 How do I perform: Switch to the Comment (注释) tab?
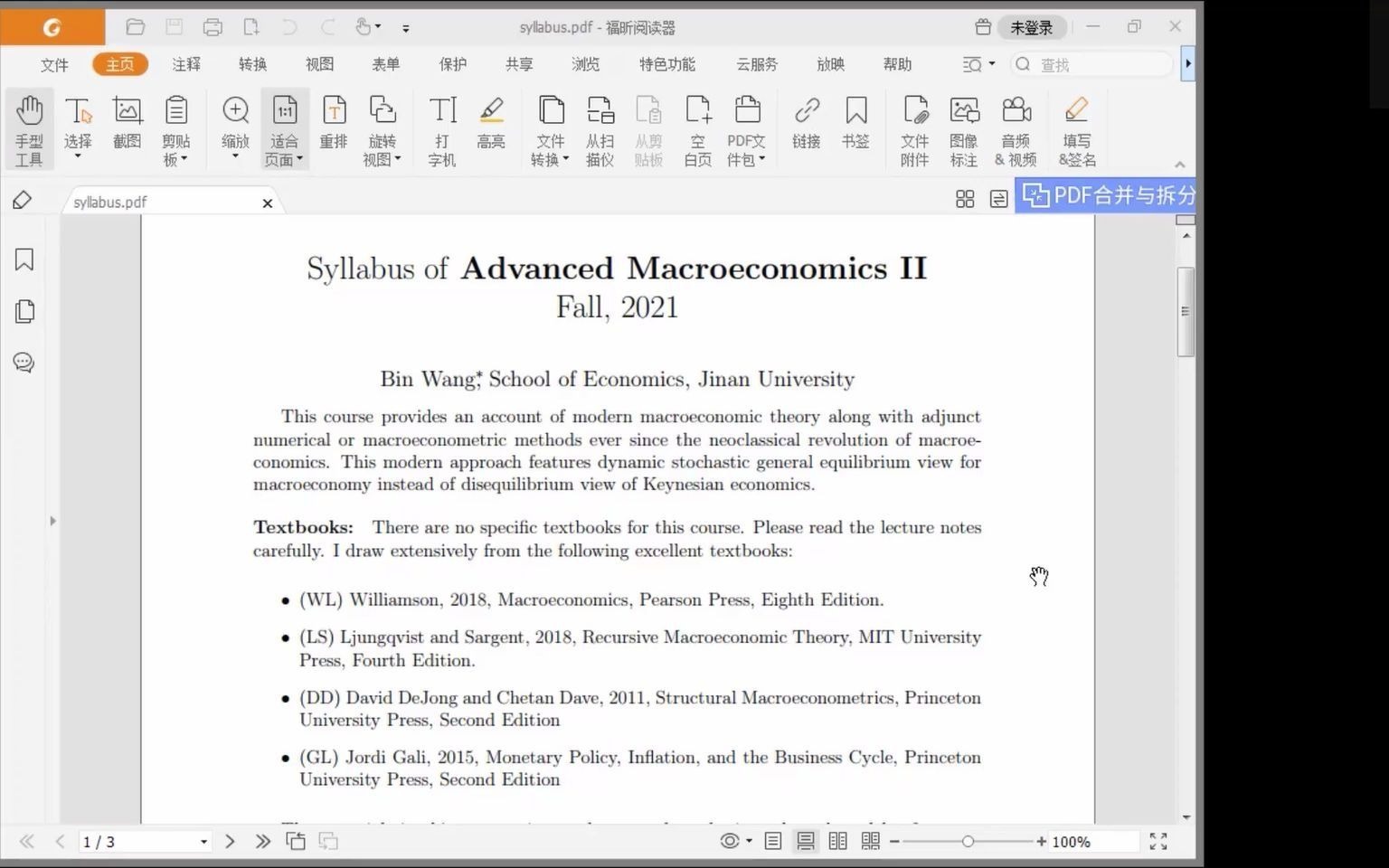[x=186, y=64]
